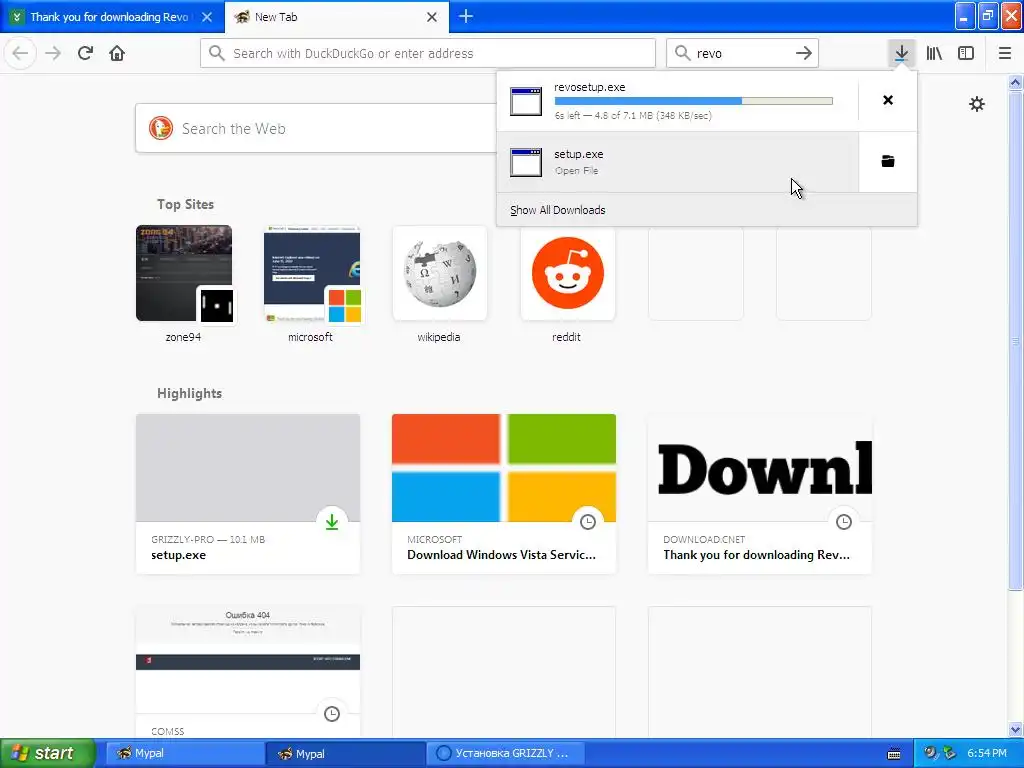
Task: Collapse the Top Sites section header
Action: pyautogui.click(x=185, y=204)
